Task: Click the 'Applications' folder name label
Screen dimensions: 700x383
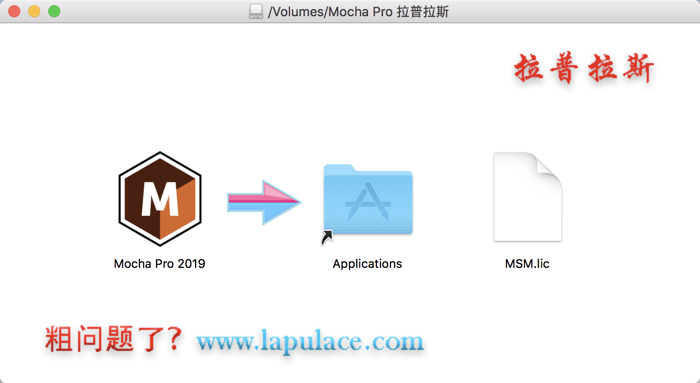Action: coord(367,264)
